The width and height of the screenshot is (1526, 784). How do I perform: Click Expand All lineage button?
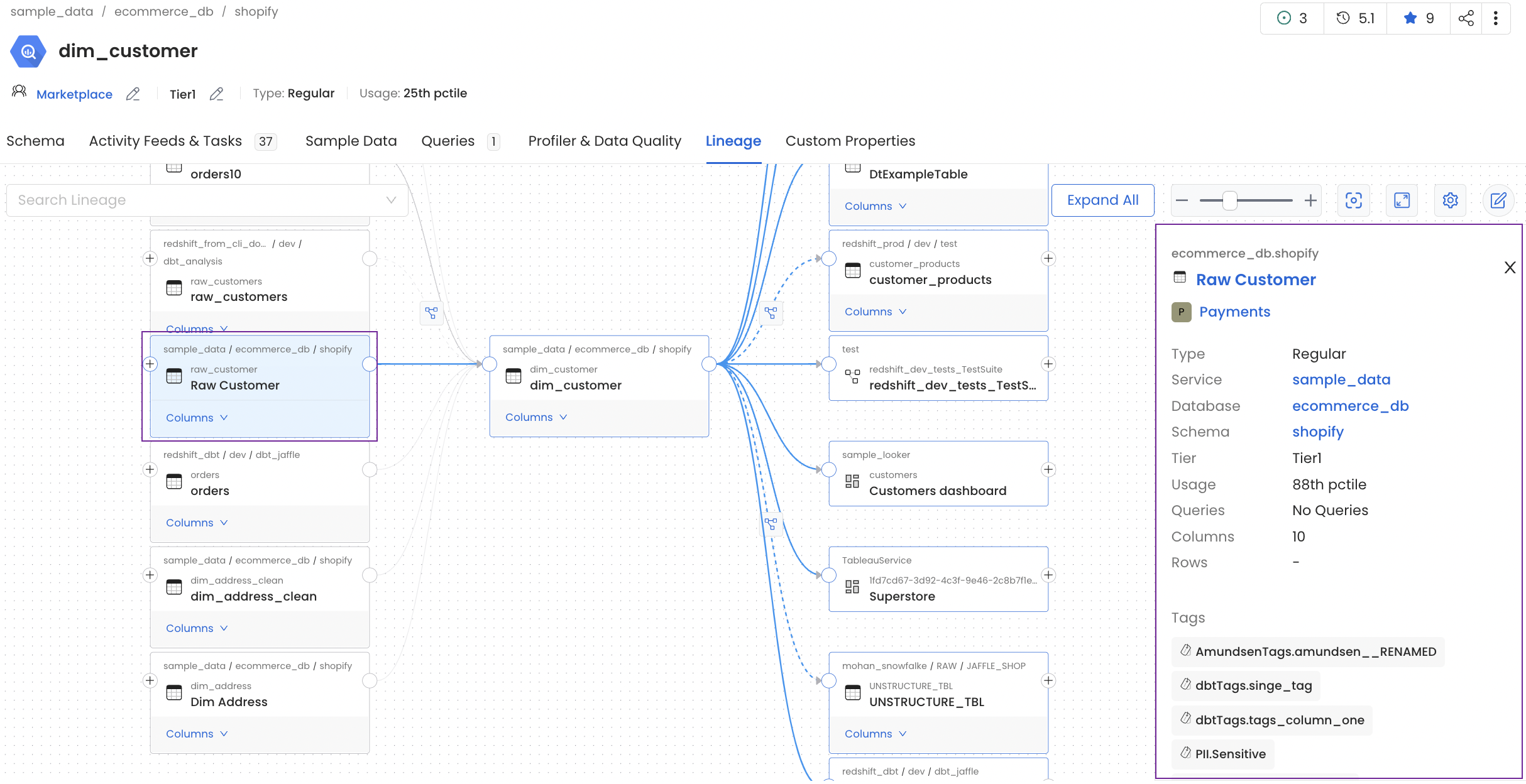(1101, 199)
